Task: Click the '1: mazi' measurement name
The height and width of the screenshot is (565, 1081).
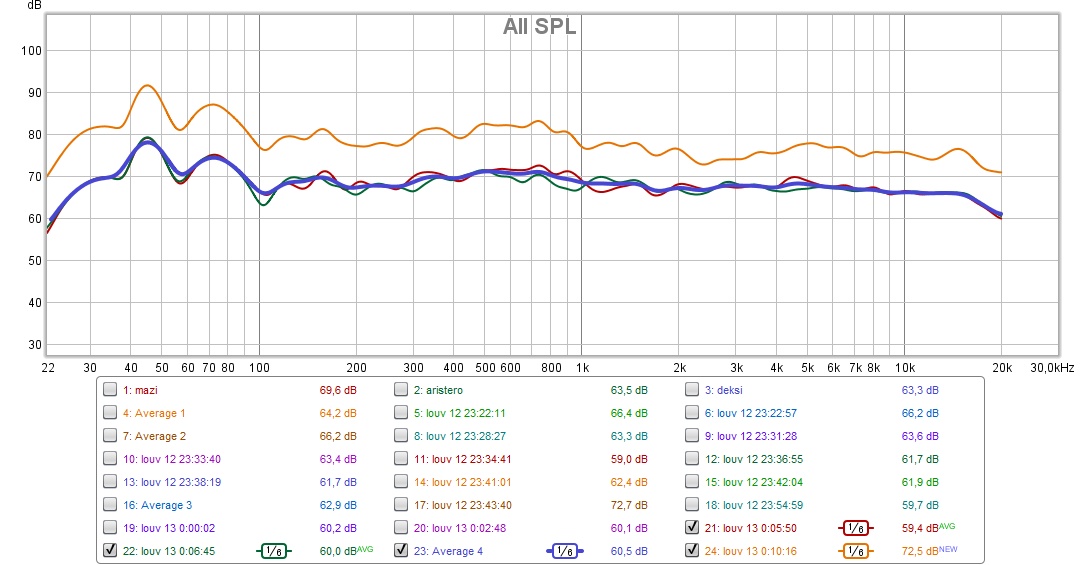Action: click(141, 390)
